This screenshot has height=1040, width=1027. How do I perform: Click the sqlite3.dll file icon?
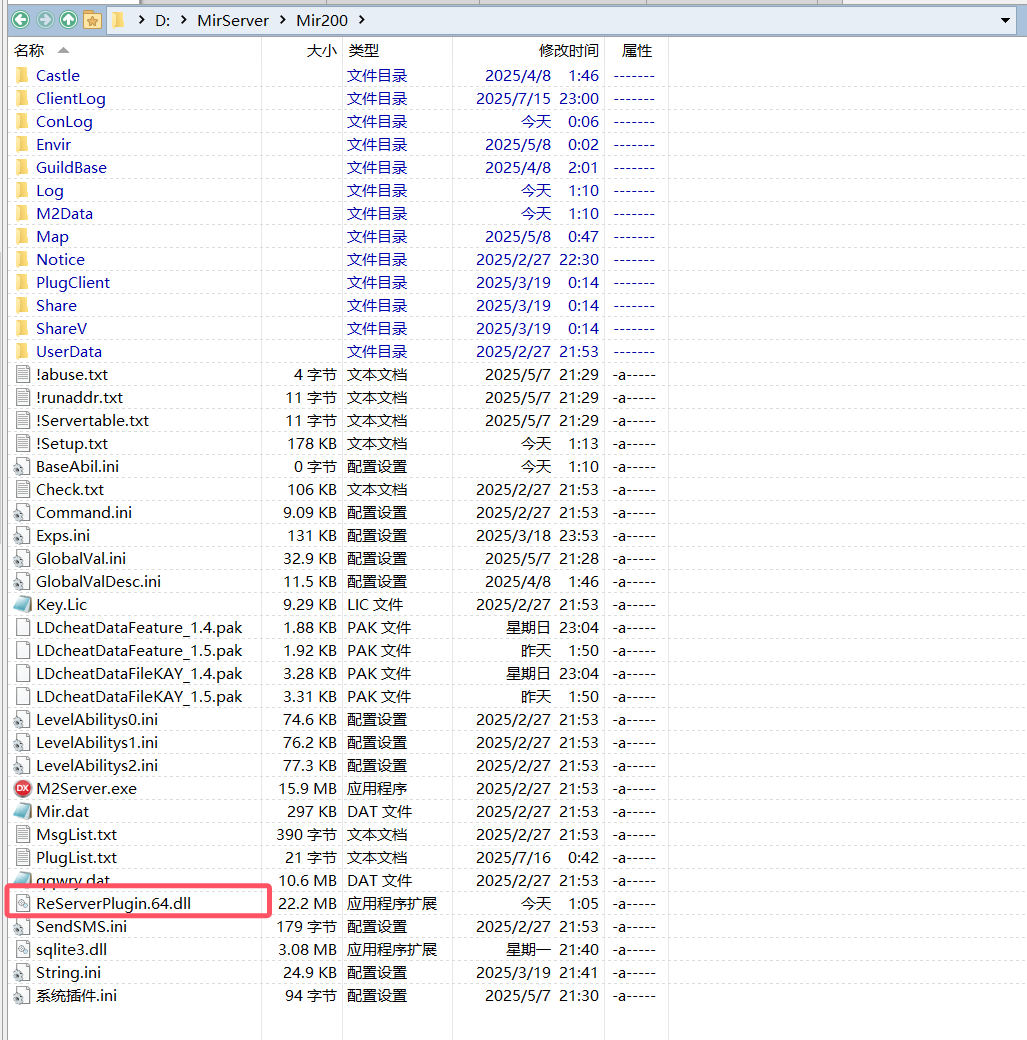click(23, 949)
